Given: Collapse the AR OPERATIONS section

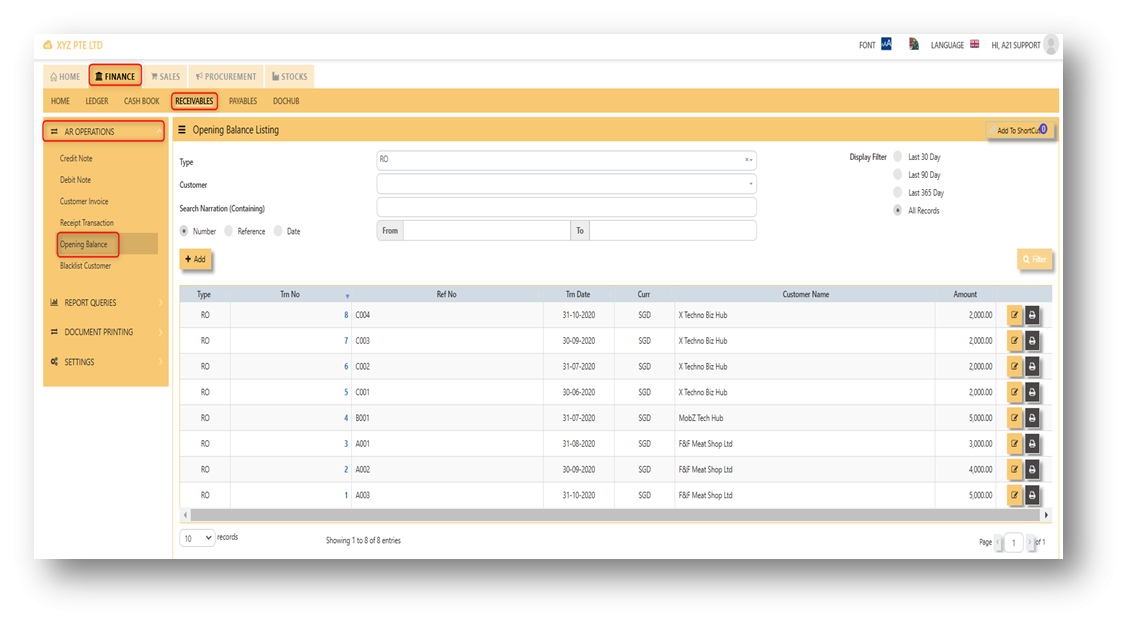Looking at the screenshot, I should [104, 131].
